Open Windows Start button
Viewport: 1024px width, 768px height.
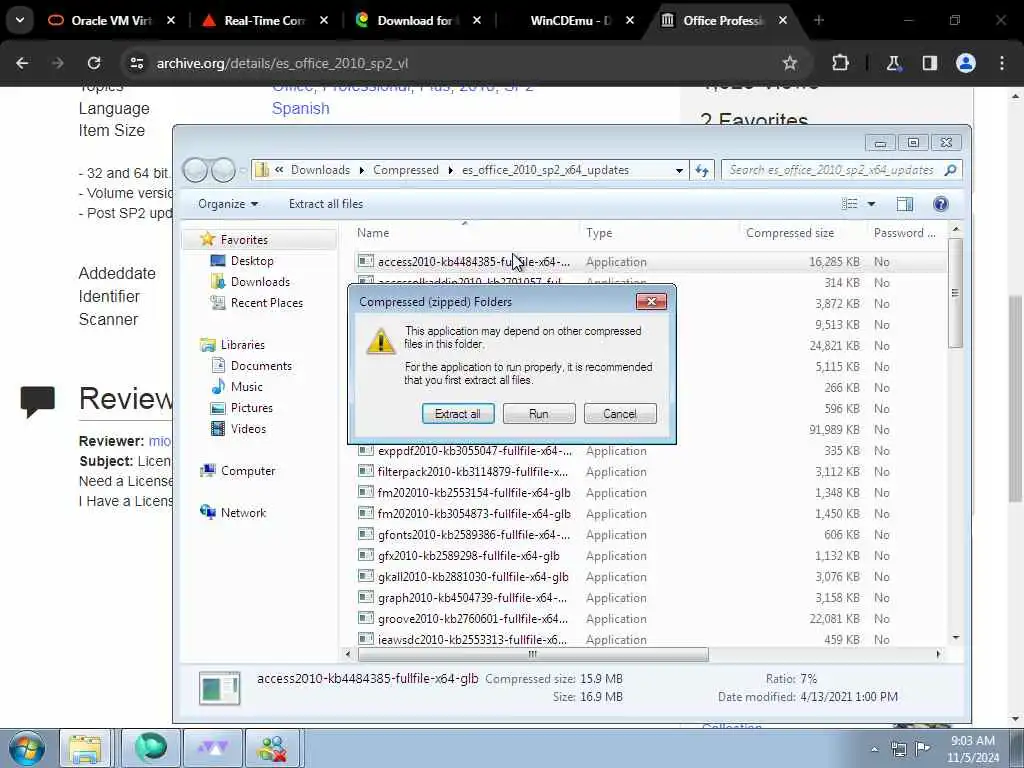[26, 748]
